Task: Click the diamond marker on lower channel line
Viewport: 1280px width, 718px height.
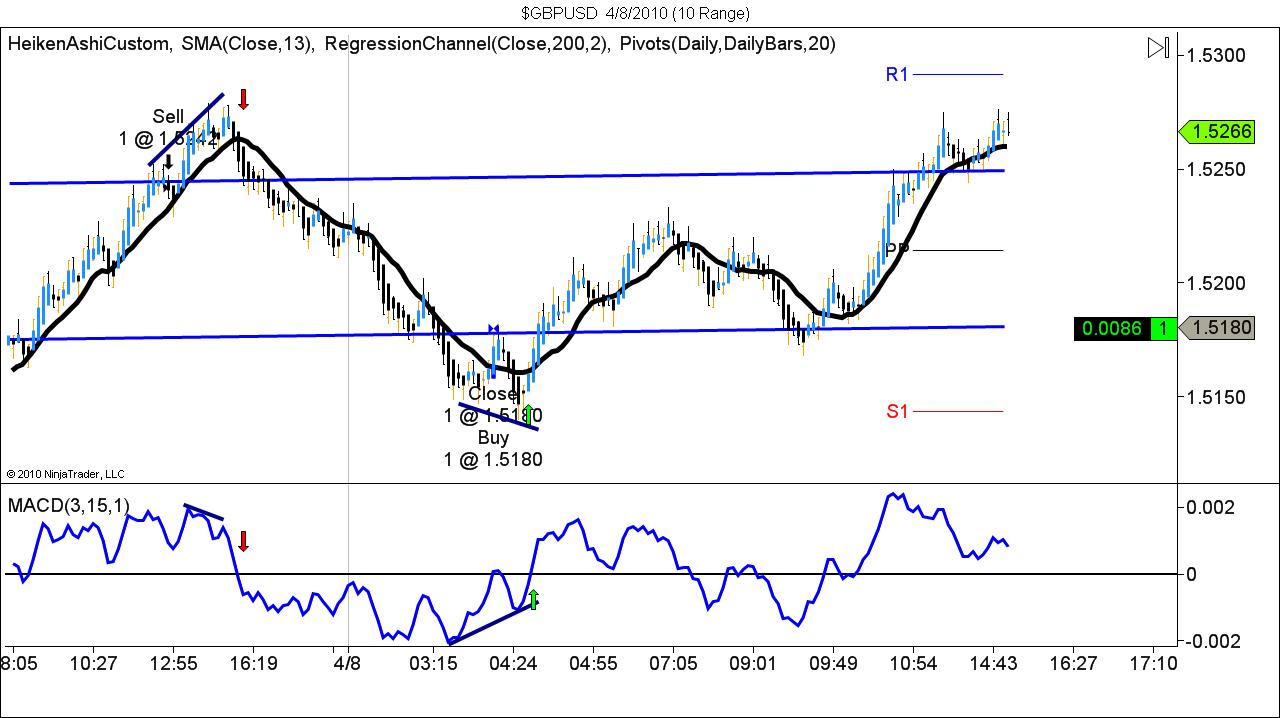Action: coord(493,327)
